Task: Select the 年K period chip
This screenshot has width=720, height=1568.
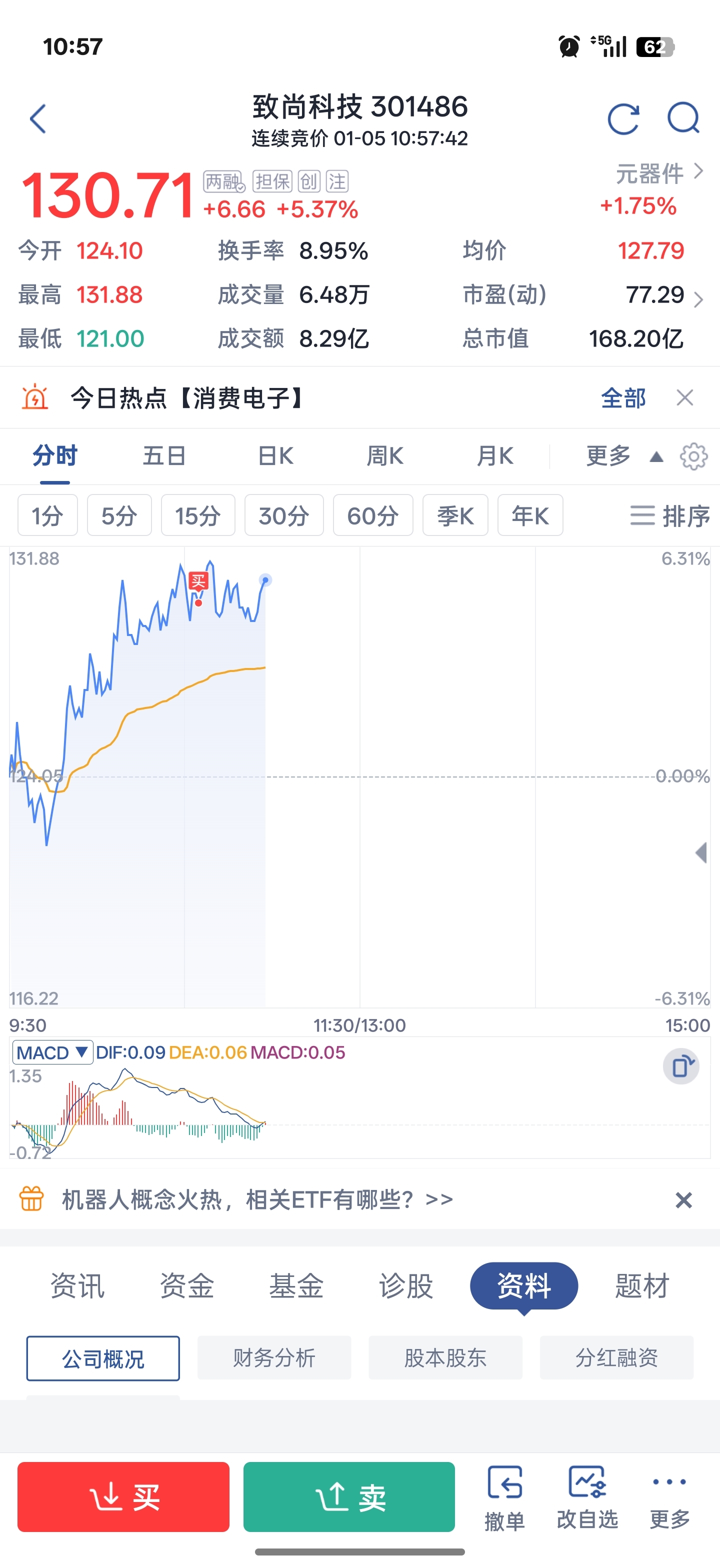Action: pos(529,515)
